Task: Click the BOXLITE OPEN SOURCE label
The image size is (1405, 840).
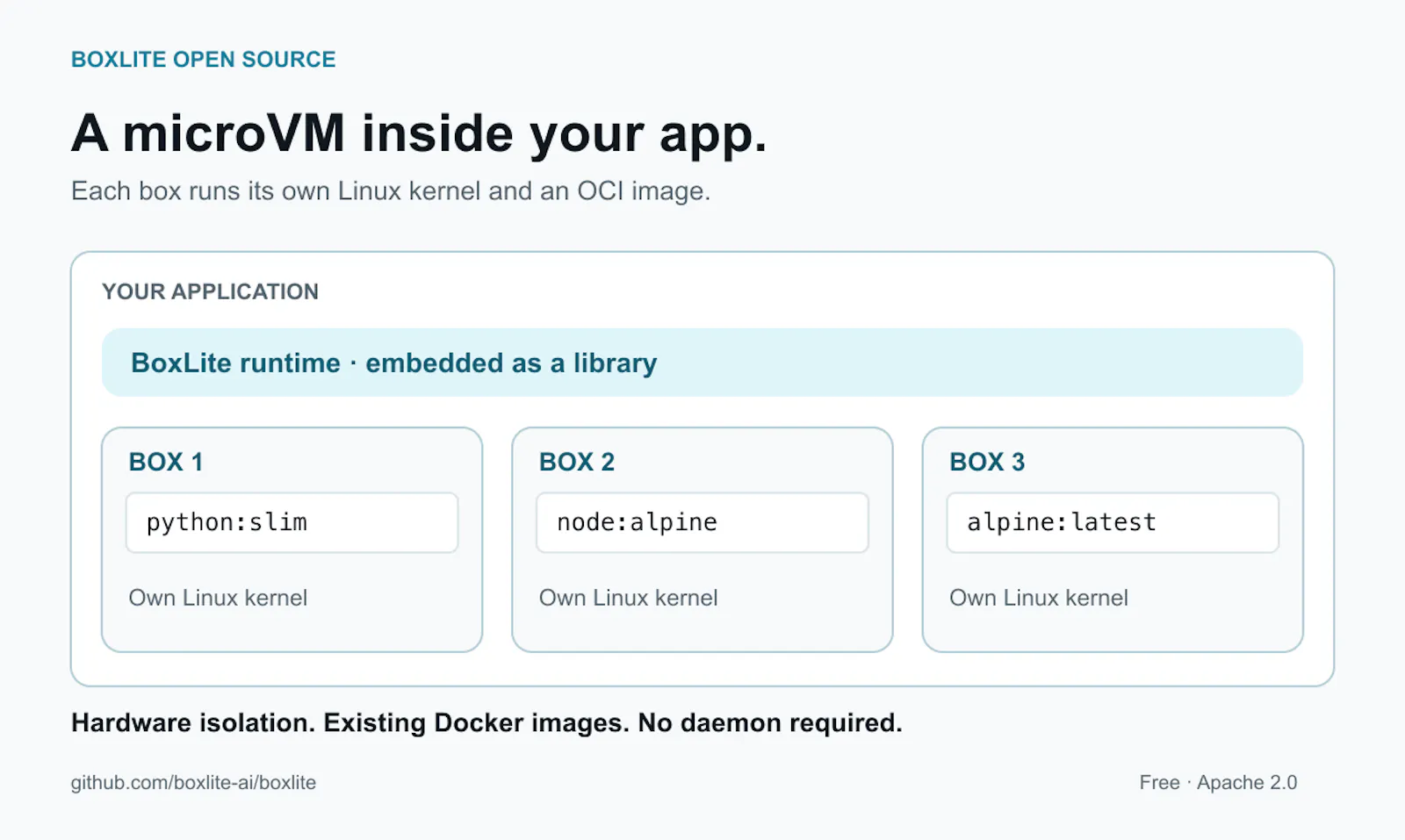Action: coord(204,60)
